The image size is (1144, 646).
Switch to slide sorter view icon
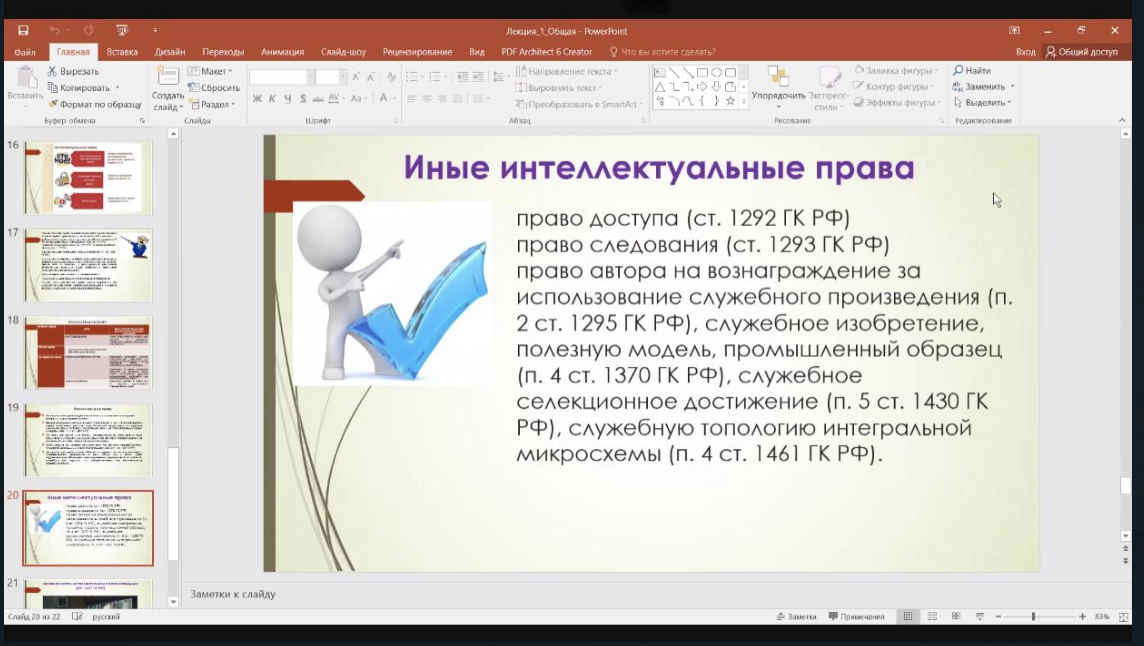tap(932, 617)
